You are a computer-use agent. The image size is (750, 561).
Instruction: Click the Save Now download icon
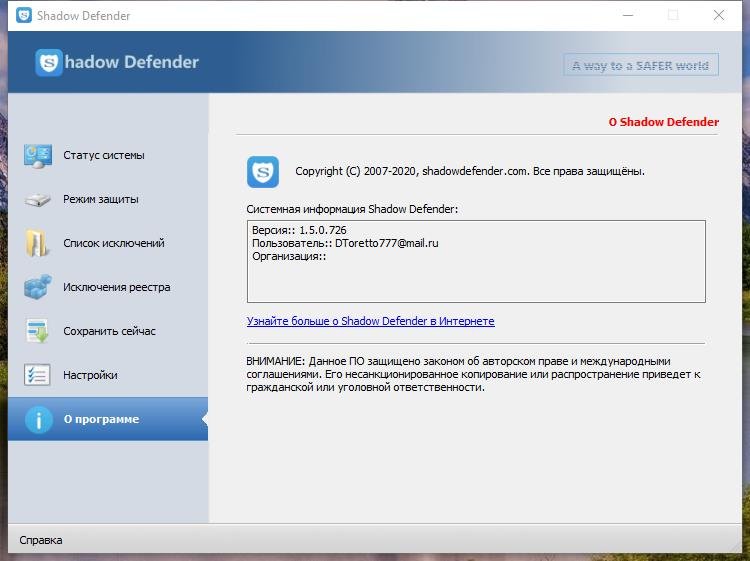pos(37,331)
